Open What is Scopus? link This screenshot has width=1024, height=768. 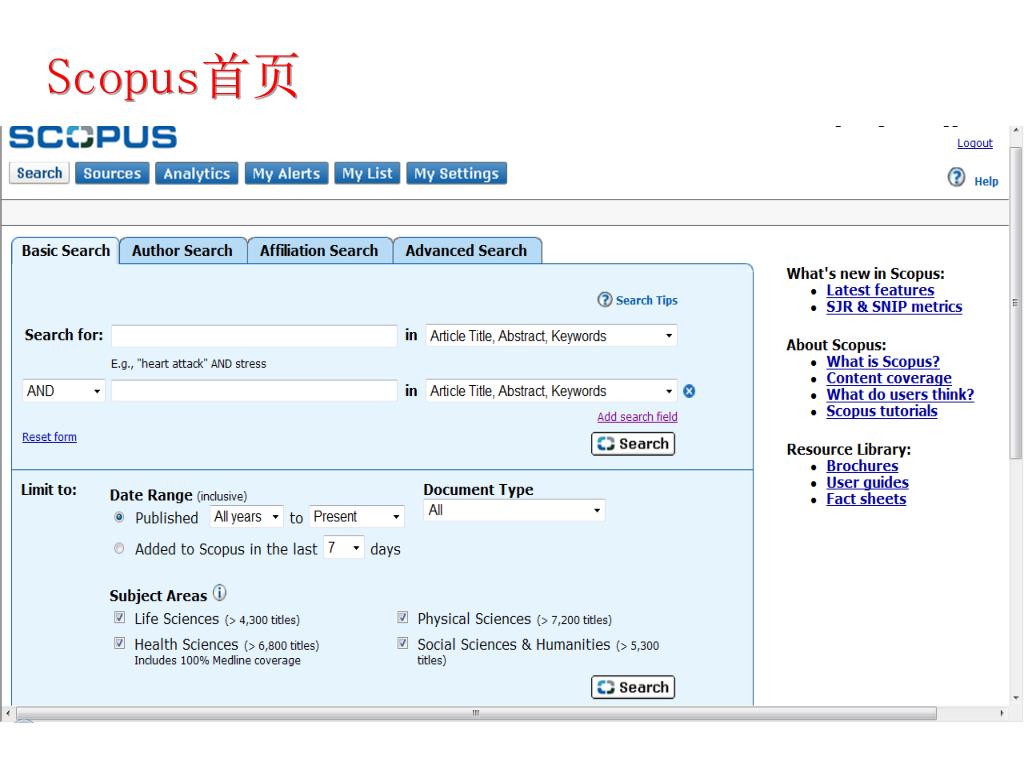[x=883, y=362]
